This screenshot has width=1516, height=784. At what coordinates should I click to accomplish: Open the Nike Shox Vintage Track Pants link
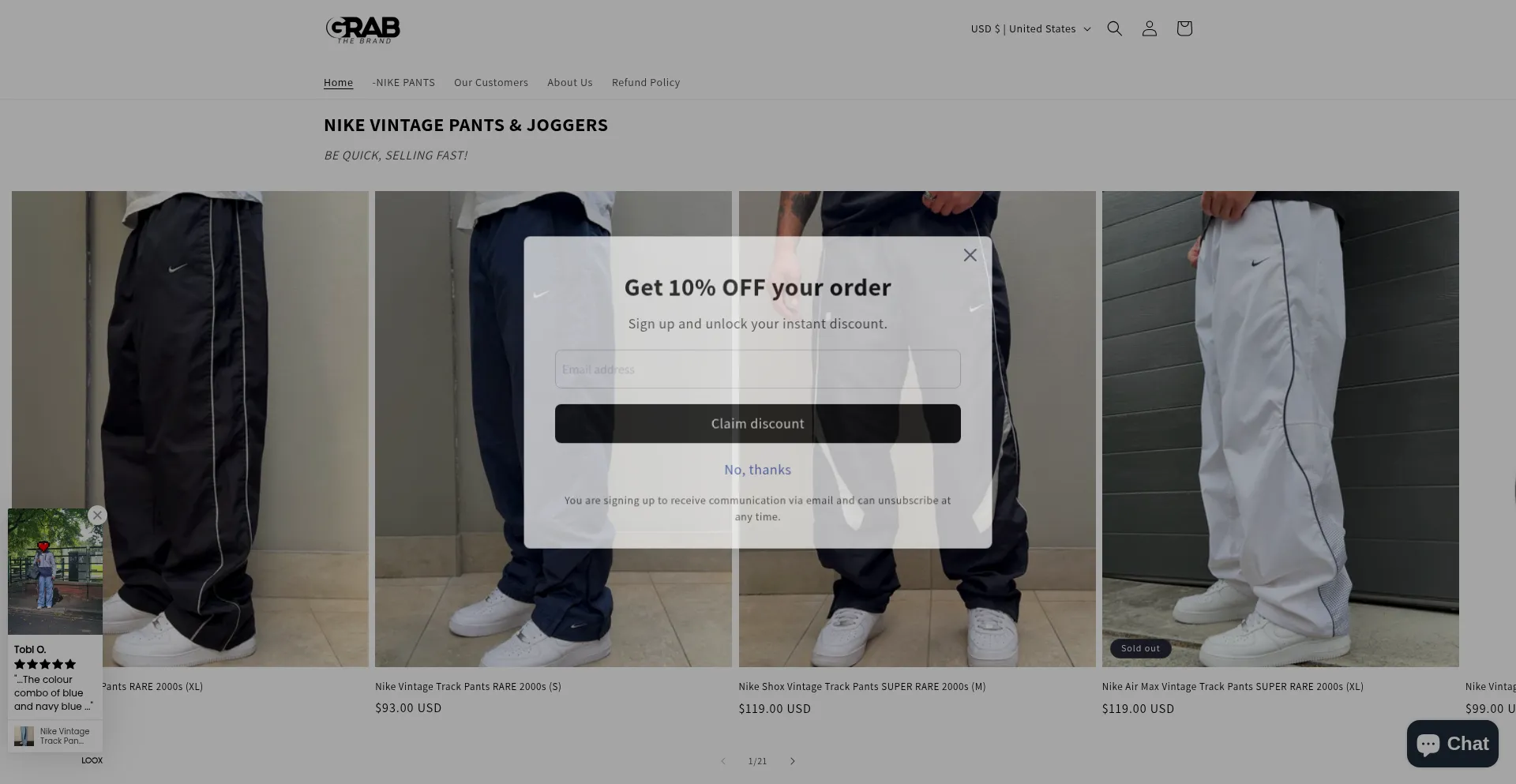click(861, 687)
